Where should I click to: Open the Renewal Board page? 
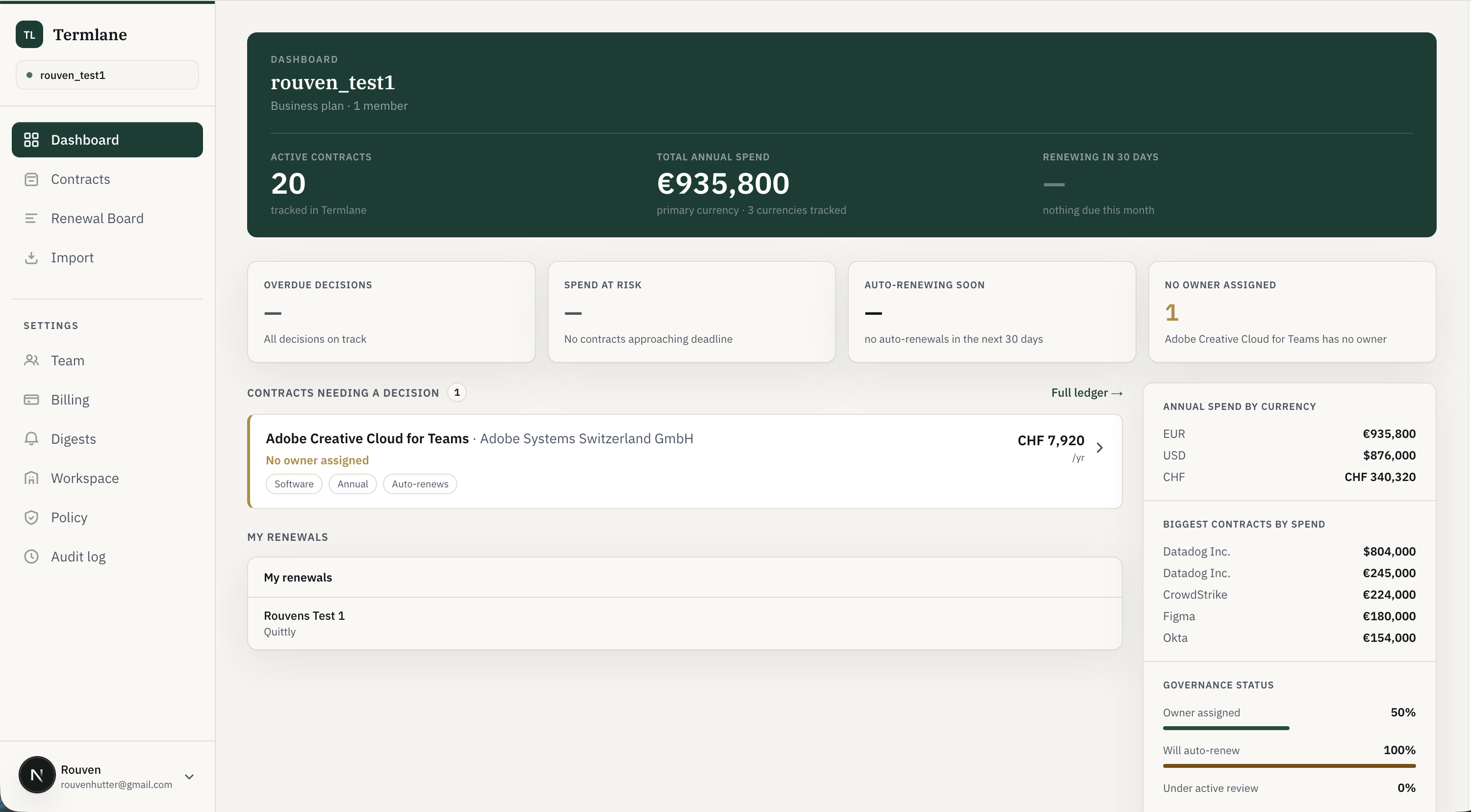coord(107,218)
